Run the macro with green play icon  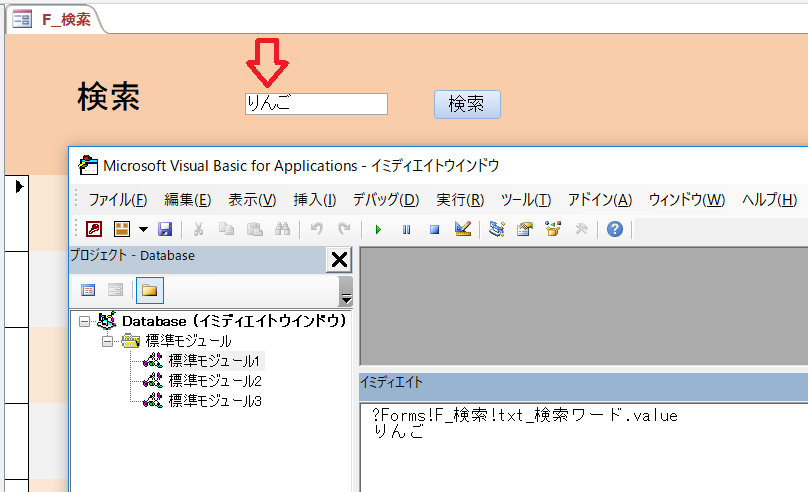point(378,229)
